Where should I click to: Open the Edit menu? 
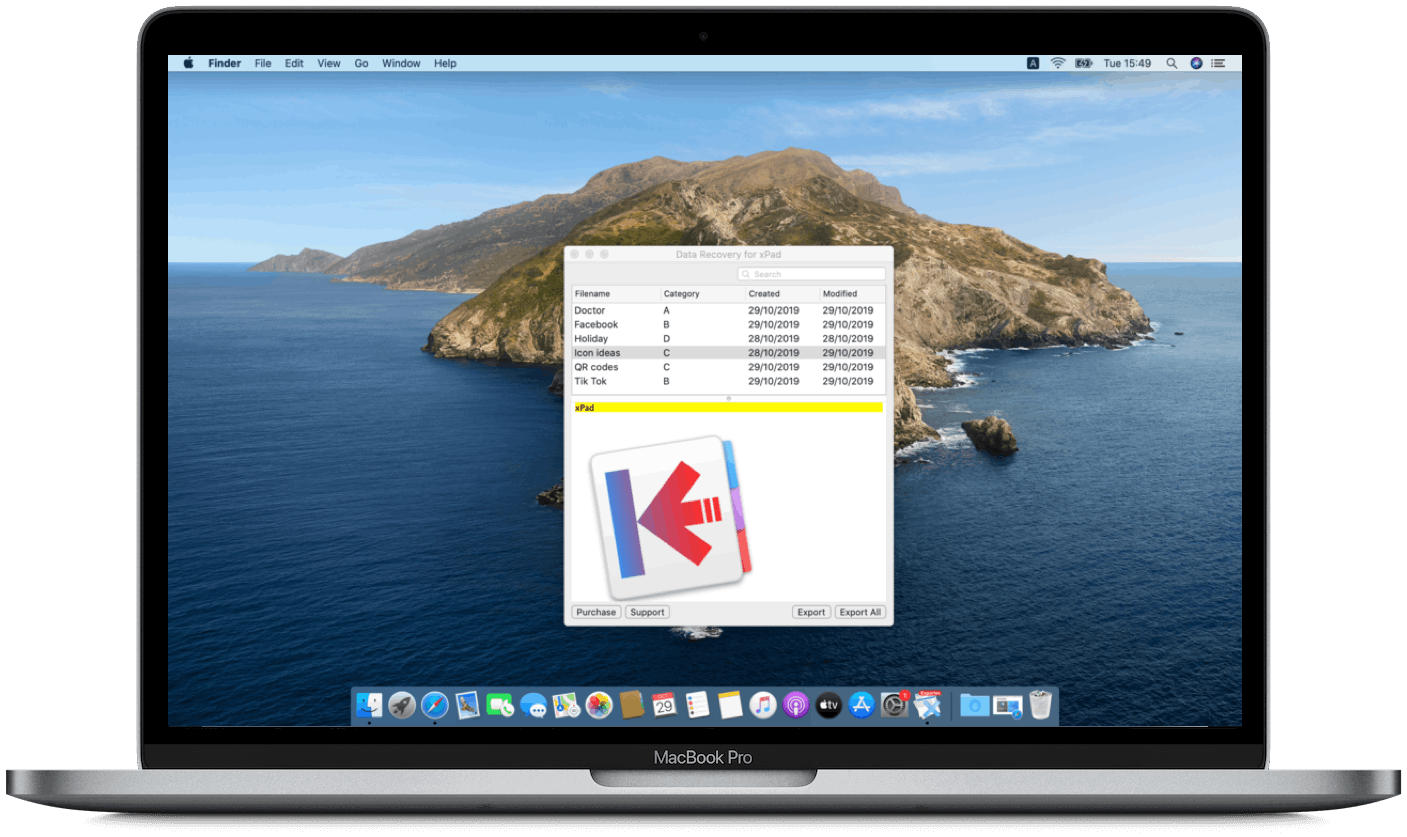coord(294,63)
